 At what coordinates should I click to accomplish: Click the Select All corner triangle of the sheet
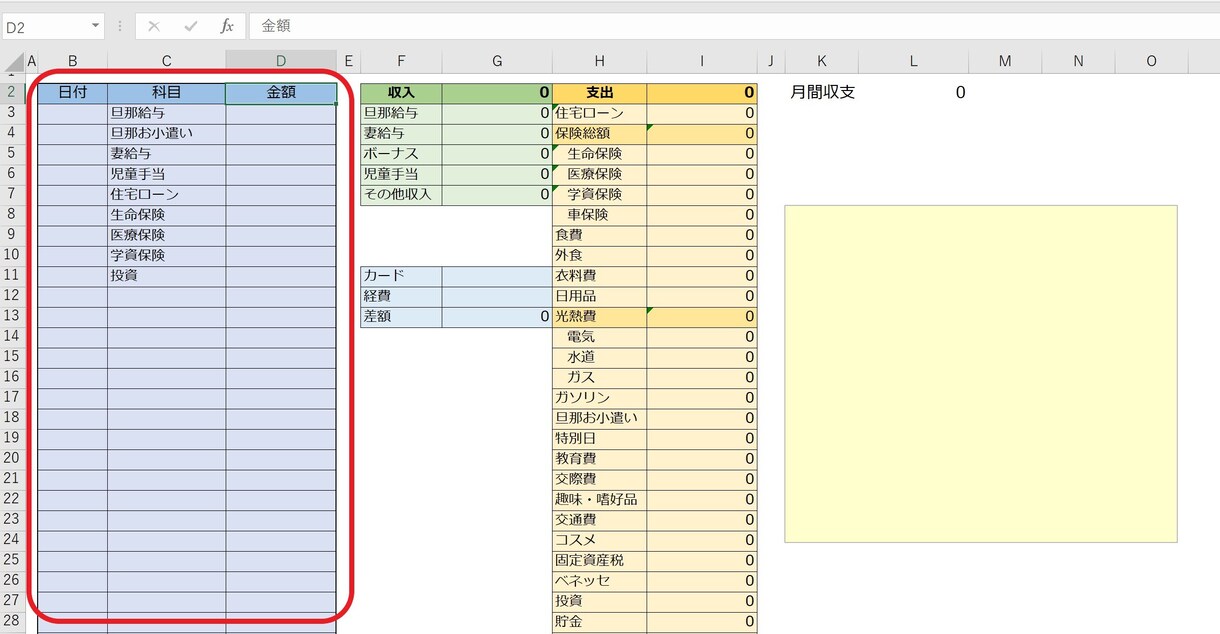pyautogui.click(x=13, y=64)
